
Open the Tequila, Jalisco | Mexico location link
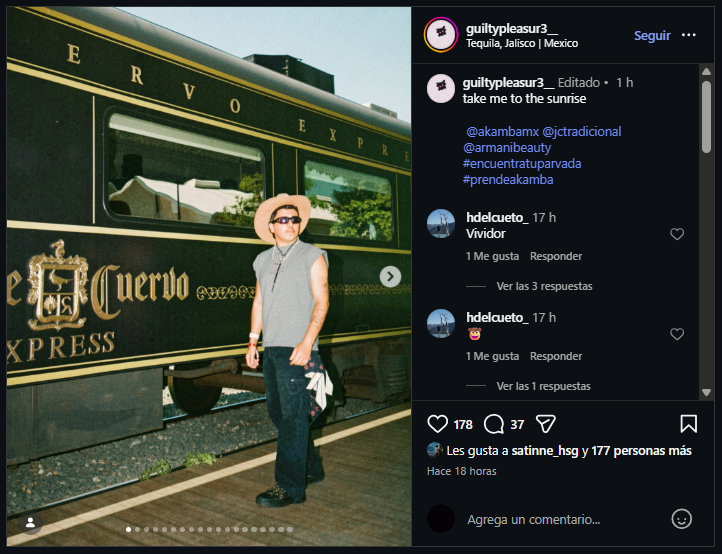522,43
